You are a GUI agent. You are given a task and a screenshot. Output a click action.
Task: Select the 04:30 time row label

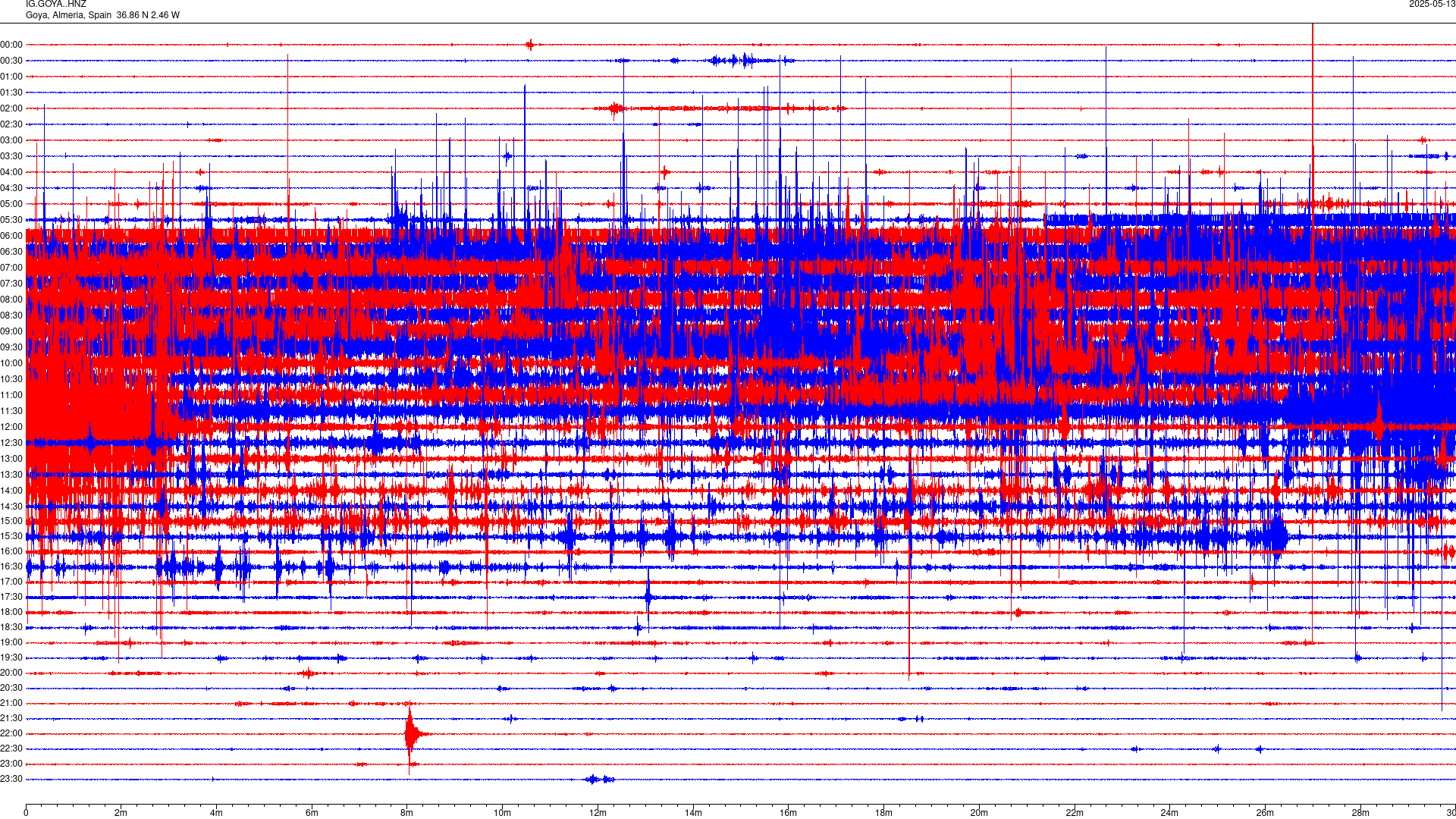click(x=11, y=188)
